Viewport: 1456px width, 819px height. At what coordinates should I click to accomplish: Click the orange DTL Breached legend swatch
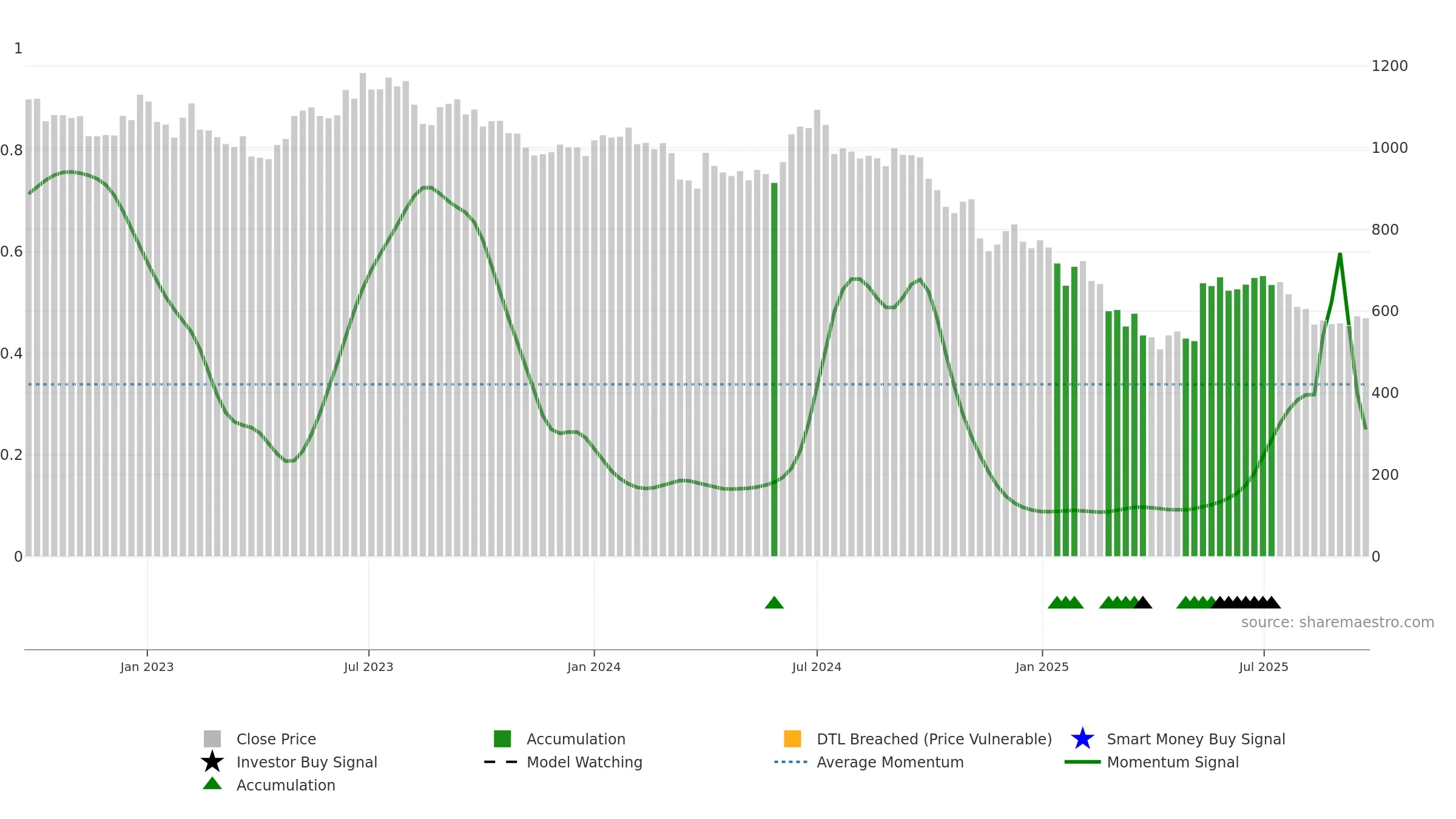pos(792,739)
